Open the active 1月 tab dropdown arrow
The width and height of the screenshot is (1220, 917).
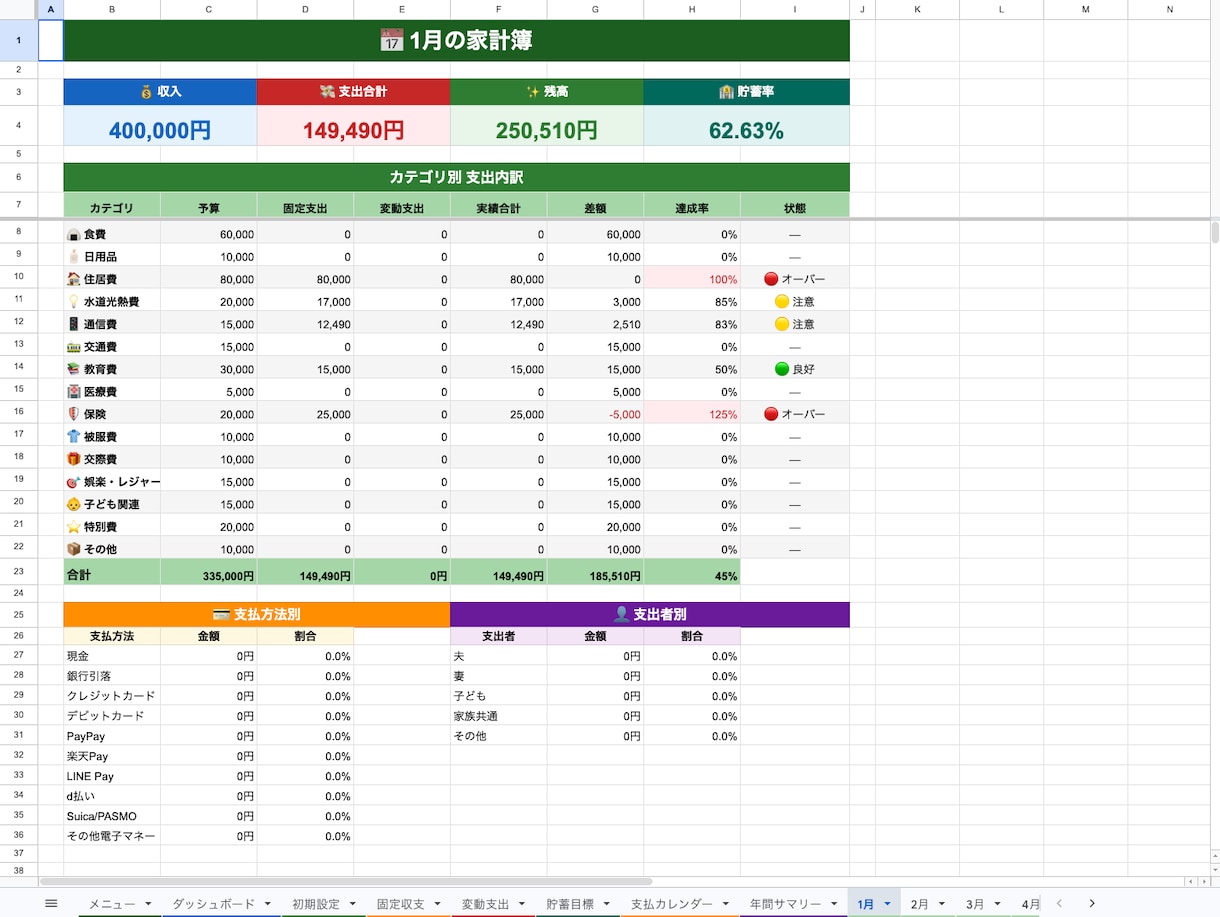(887, 904)
